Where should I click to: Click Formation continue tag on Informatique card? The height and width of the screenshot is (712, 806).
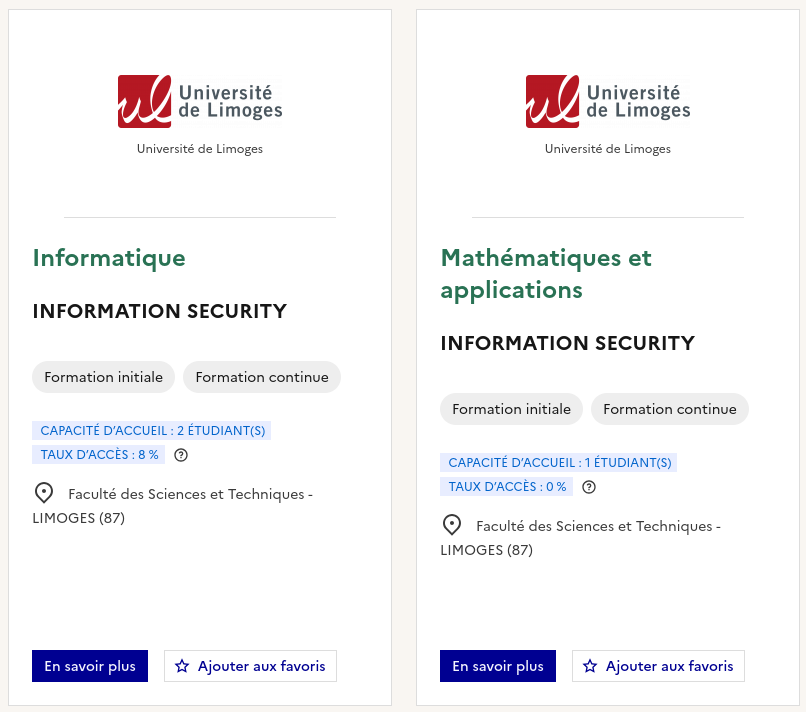tap(262, 377)
